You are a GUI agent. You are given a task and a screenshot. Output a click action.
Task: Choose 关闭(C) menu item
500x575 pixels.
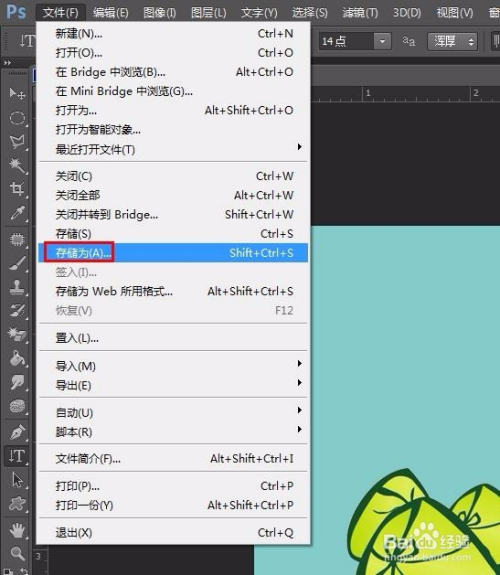click(173, 176)
